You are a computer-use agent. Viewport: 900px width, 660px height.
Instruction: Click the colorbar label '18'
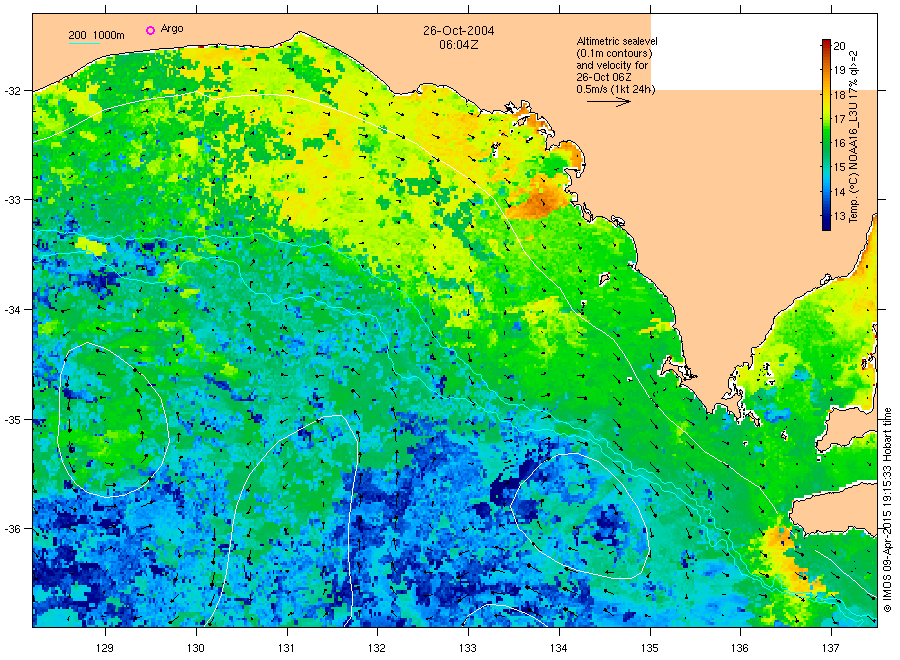pyautogui.click(x=839, y=95)
